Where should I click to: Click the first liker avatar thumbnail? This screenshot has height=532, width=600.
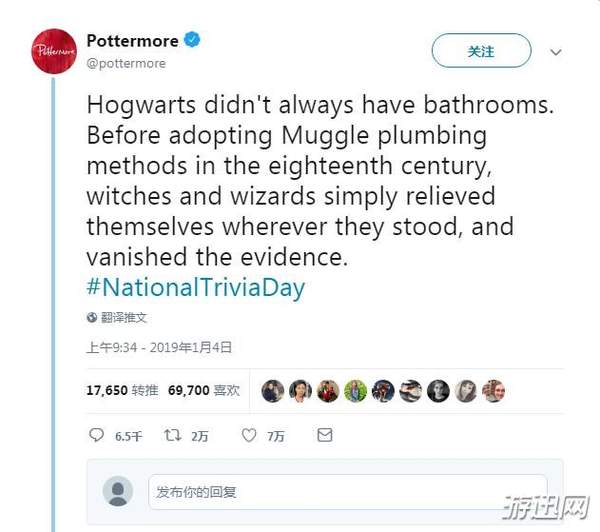tap(273, 391)
